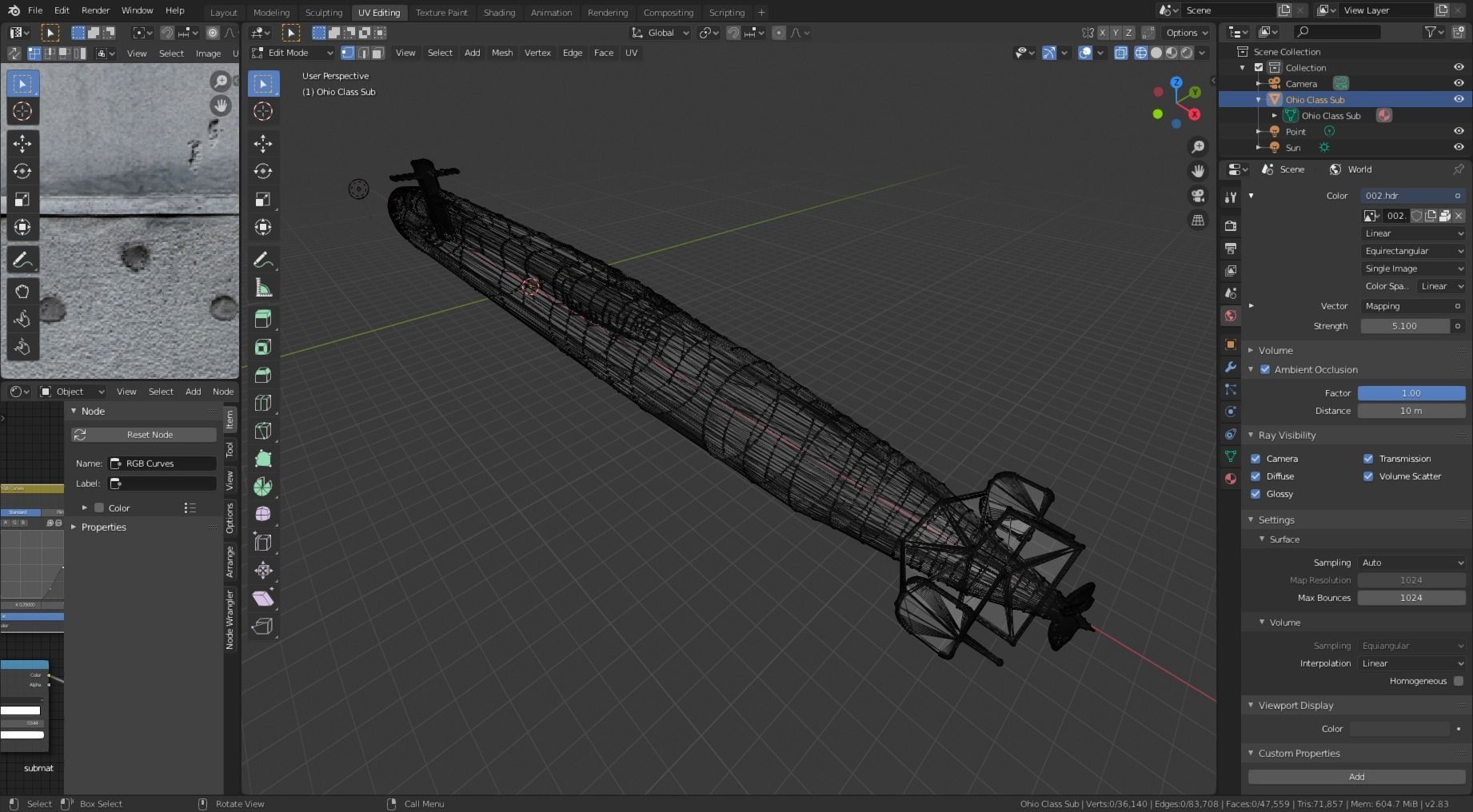
Task: Toggle camera view icon in viewport
Action: click(x=1198, y=196)
